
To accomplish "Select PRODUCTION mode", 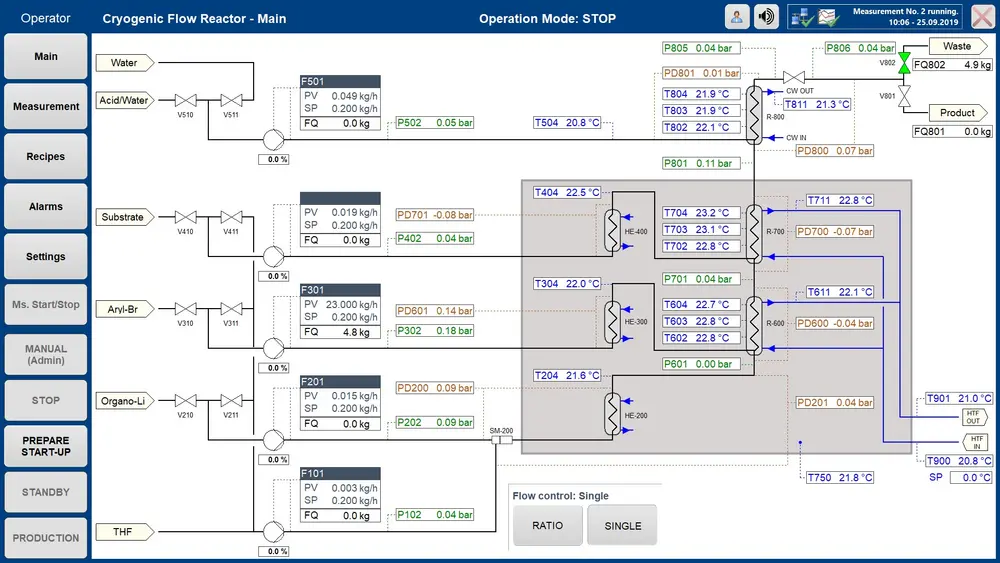I will point(46,538).
